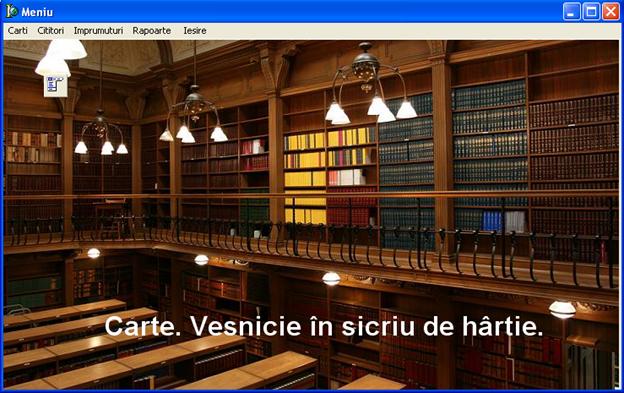Minimize the Meniu window
Image resolution: width=624 pixels, height=393 pixels.
click(571, 12)
